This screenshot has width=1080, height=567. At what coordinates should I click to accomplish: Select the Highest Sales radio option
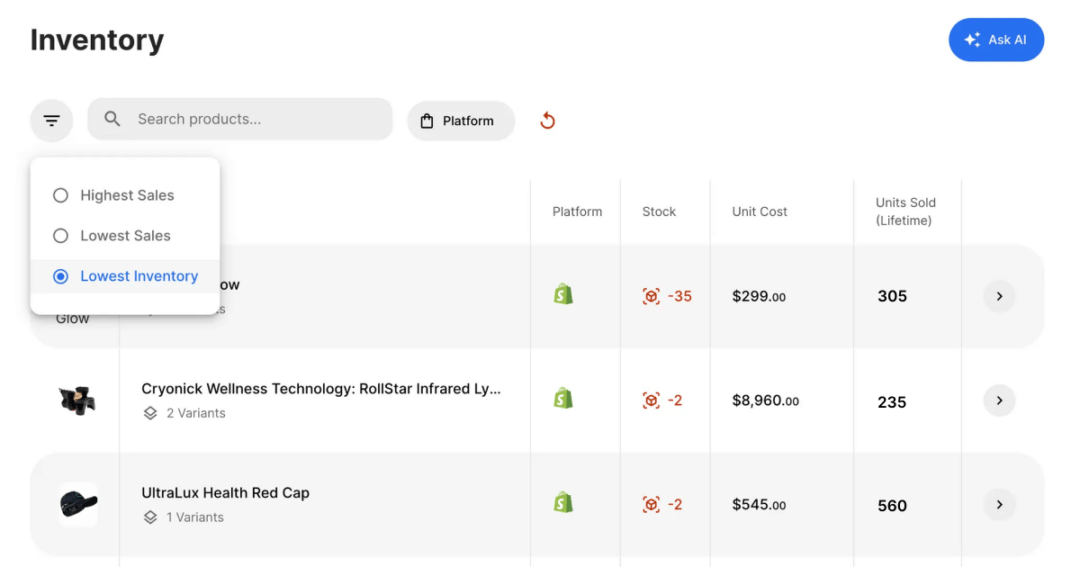click(x=61, y=196)
